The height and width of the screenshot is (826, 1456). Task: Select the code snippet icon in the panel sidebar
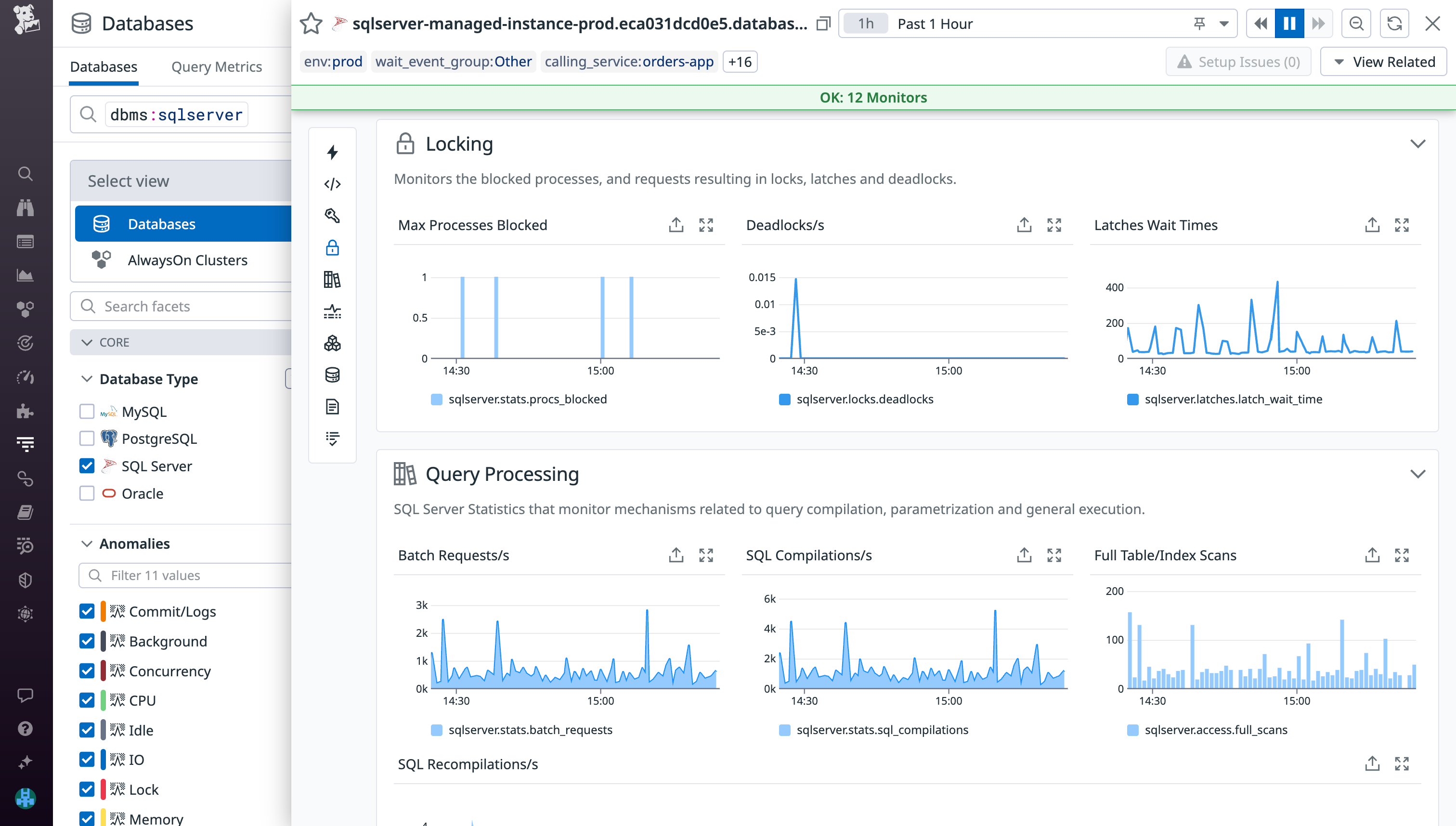click(x=332, y=183)
